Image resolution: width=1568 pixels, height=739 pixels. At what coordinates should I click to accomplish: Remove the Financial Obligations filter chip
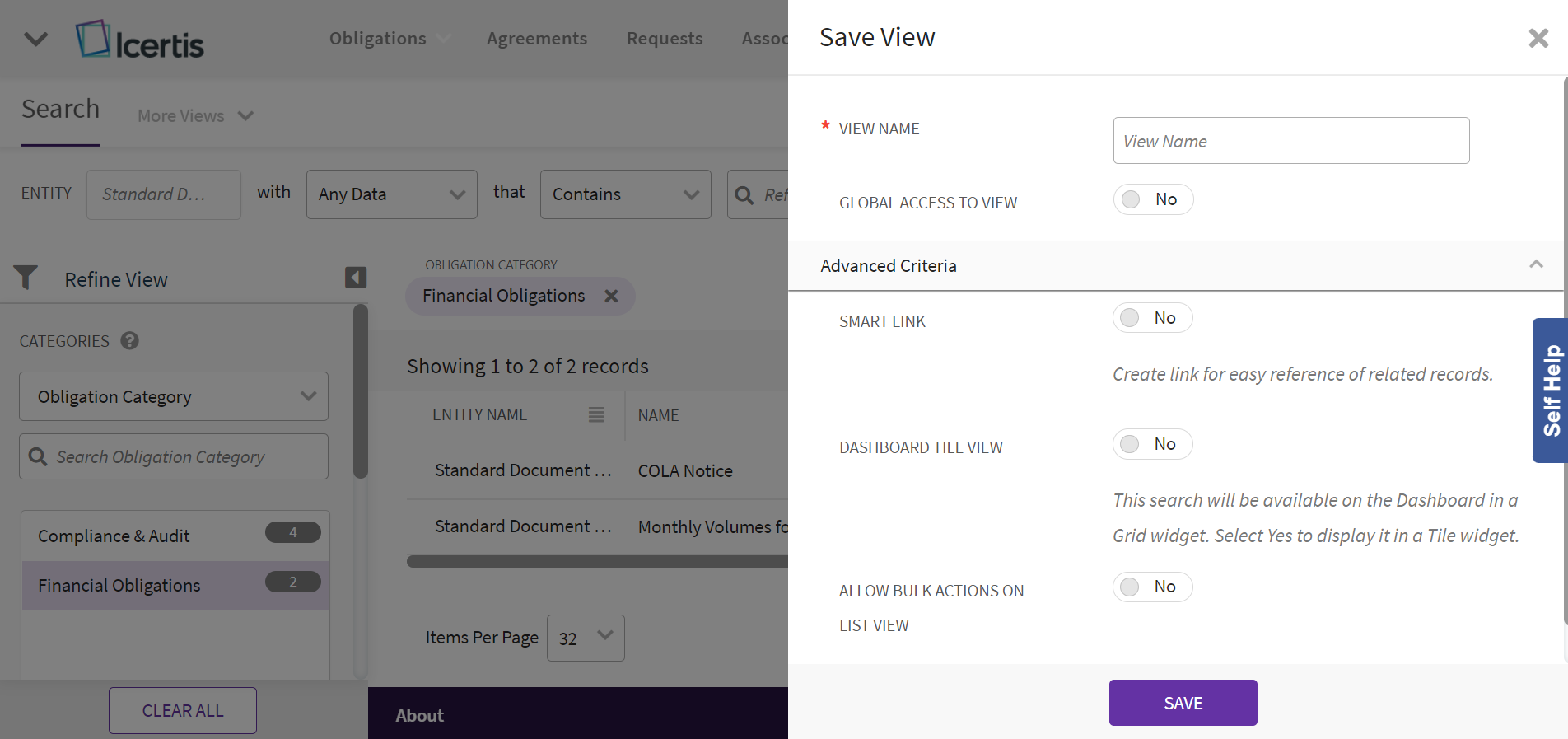tap(611, 296)
